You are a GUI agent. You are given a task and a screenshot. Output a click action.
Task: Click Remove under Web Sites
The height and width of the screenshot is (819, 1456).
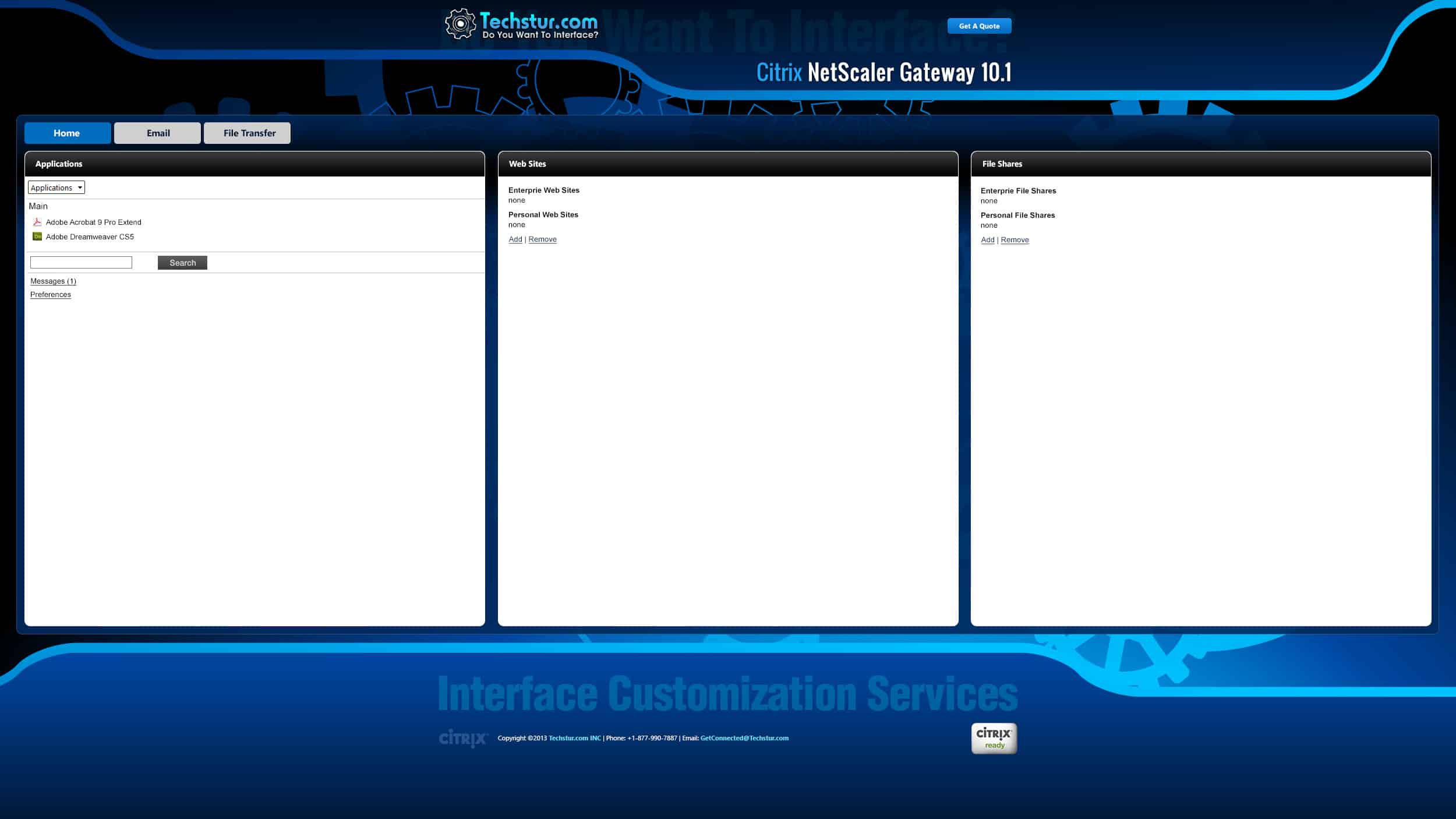coord(542,239)
